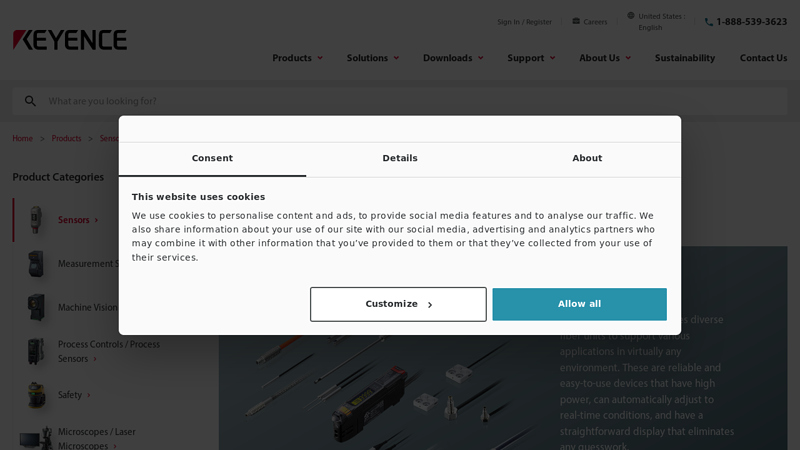Click the Measurement Sensors product thumbnail

36,264
